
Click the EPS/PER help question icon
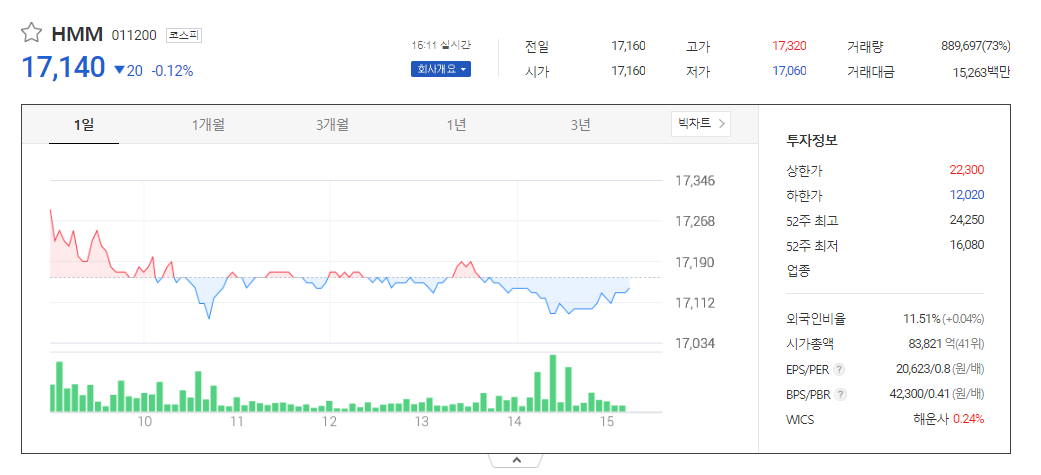point(839,369)
